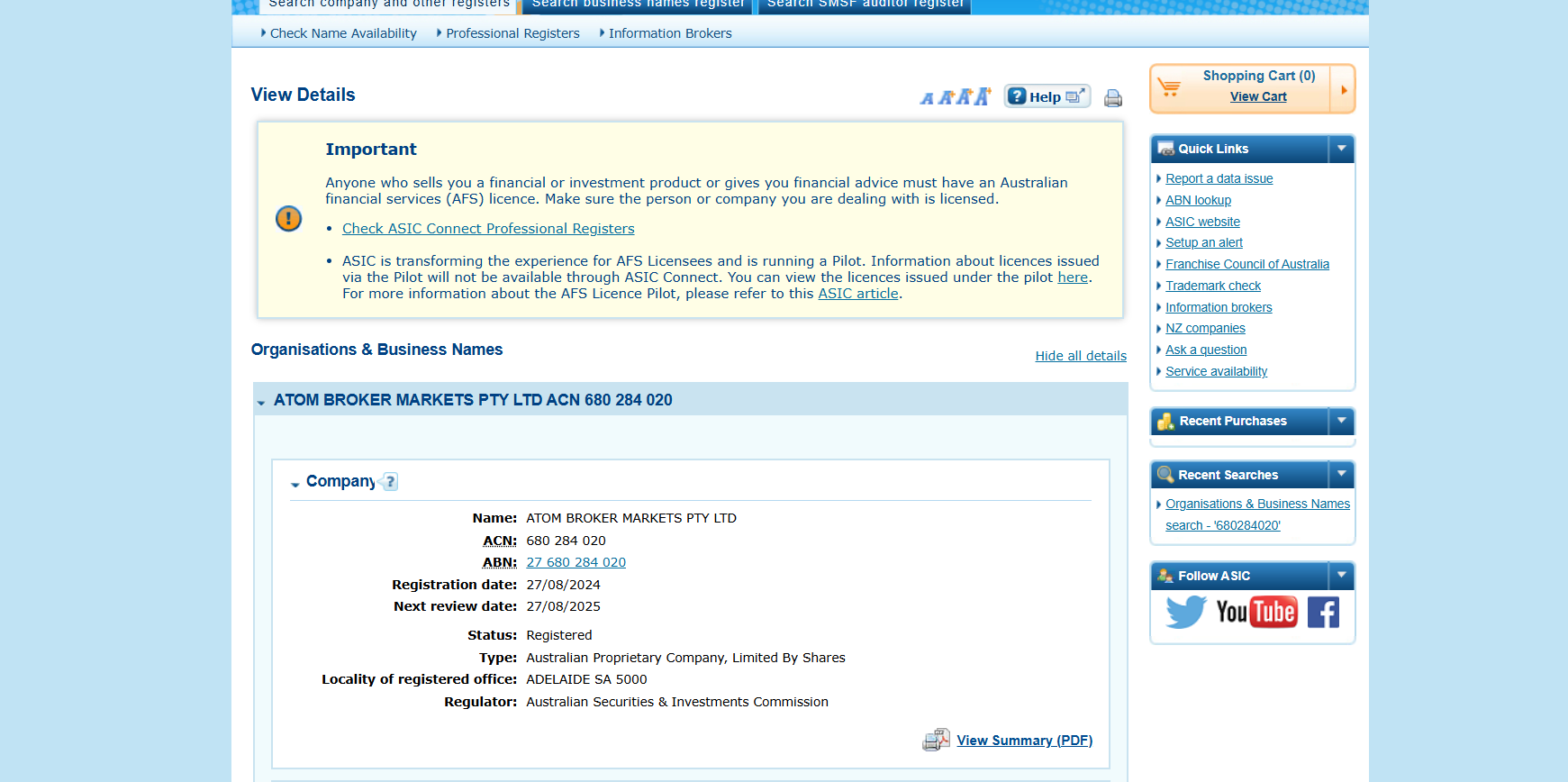Open Service availability link
The height and width of the screenshot is (782, 1568).
click(x=1216, y=371)
